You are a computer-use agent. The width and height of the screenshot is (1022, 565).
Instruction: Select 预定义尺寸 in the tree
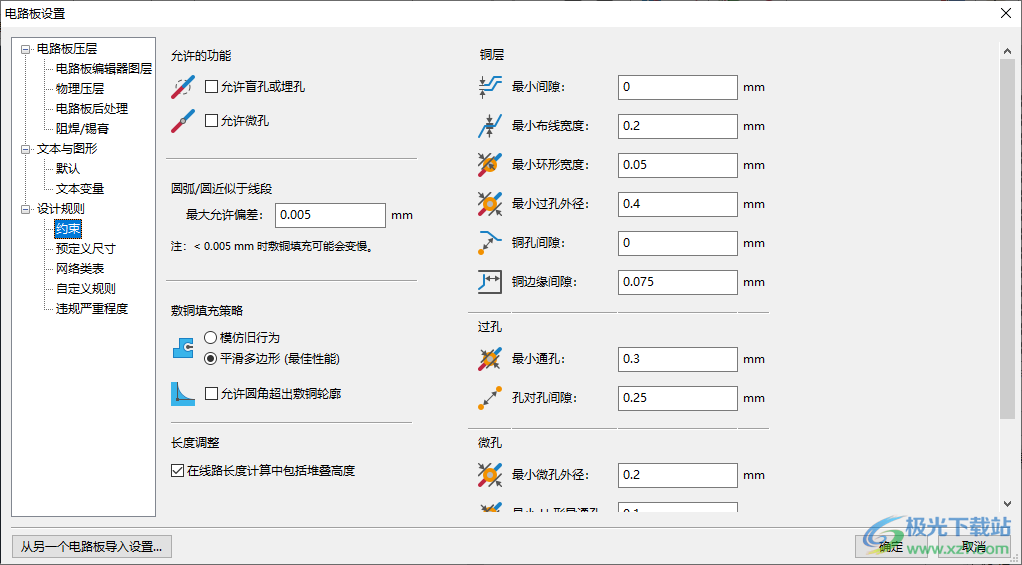click(x=85, y=249)
